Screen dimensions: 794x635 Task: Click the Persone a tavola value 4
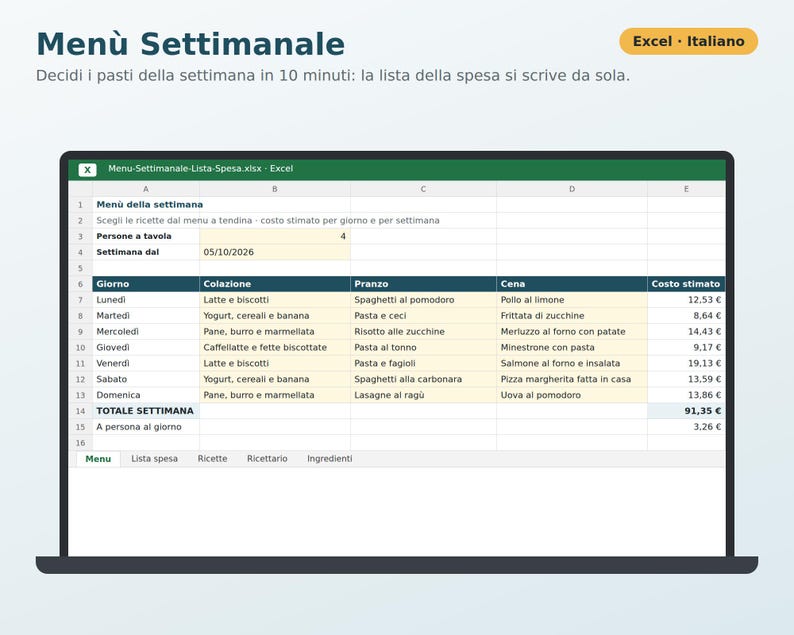point(274,236)
